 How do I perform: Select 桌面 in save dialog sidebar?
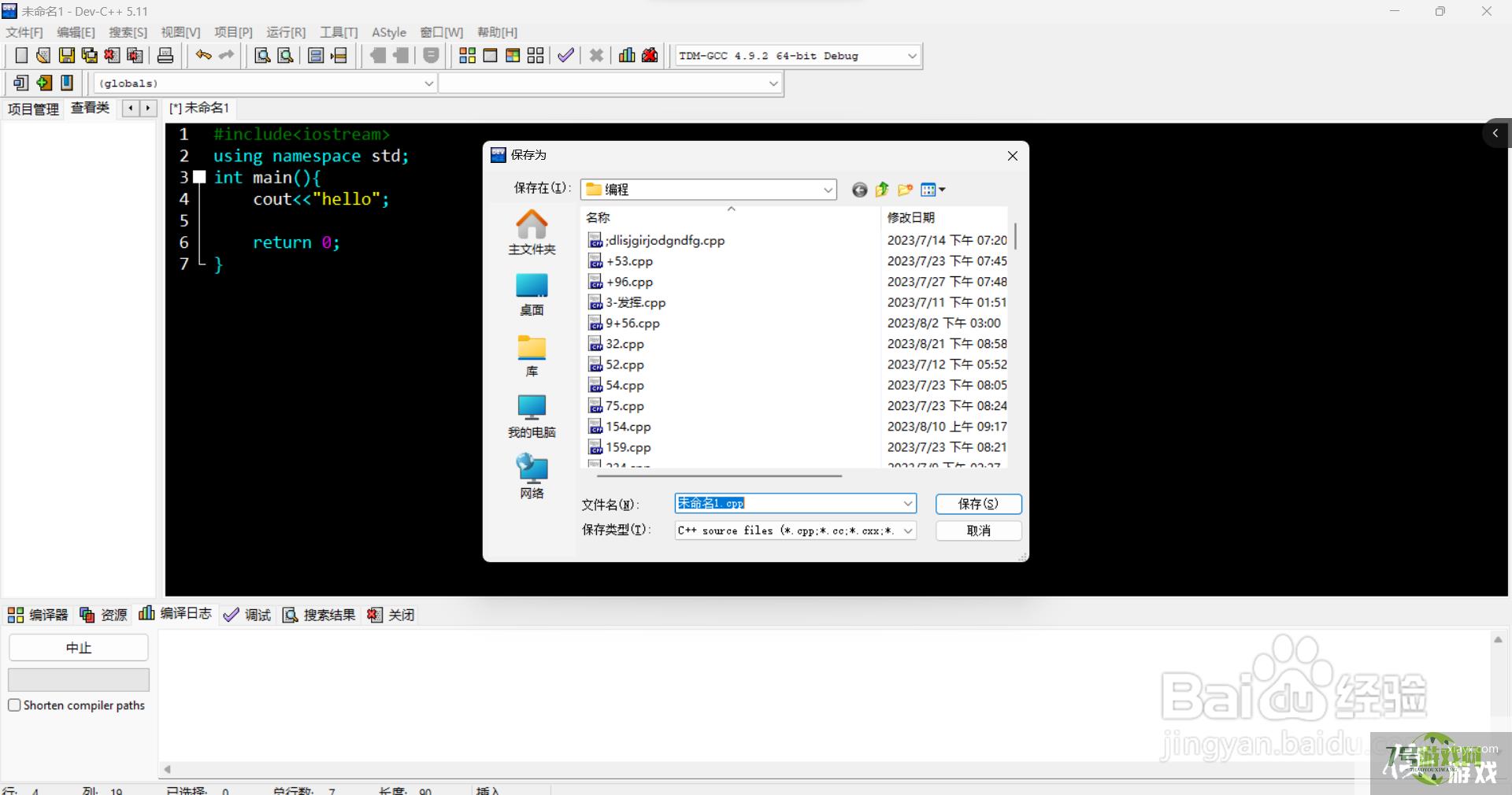coord(532,294)
